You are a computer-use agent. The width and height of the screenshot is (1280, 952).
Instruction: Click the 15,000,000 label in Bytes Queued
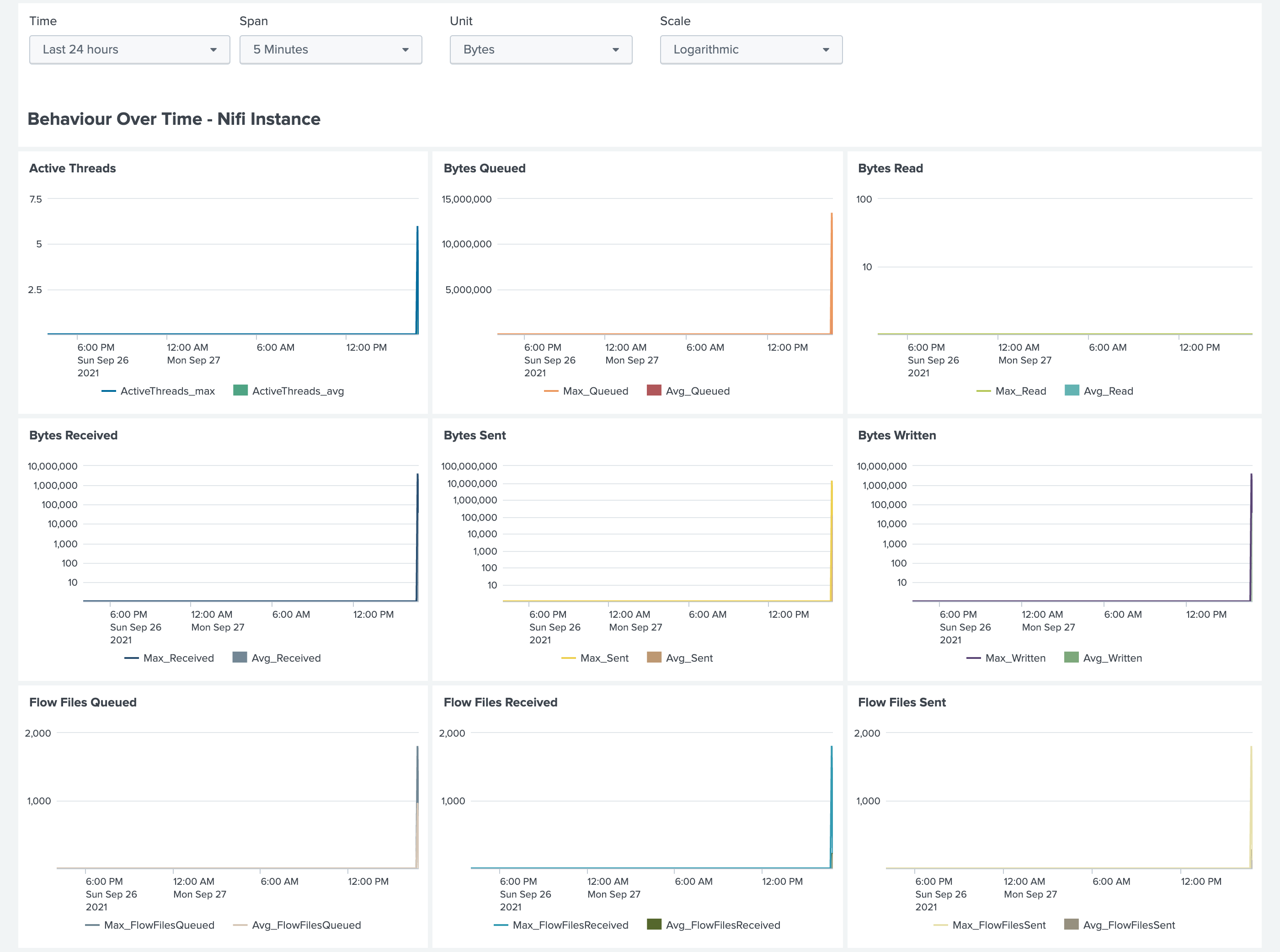(x=467, y=199)
